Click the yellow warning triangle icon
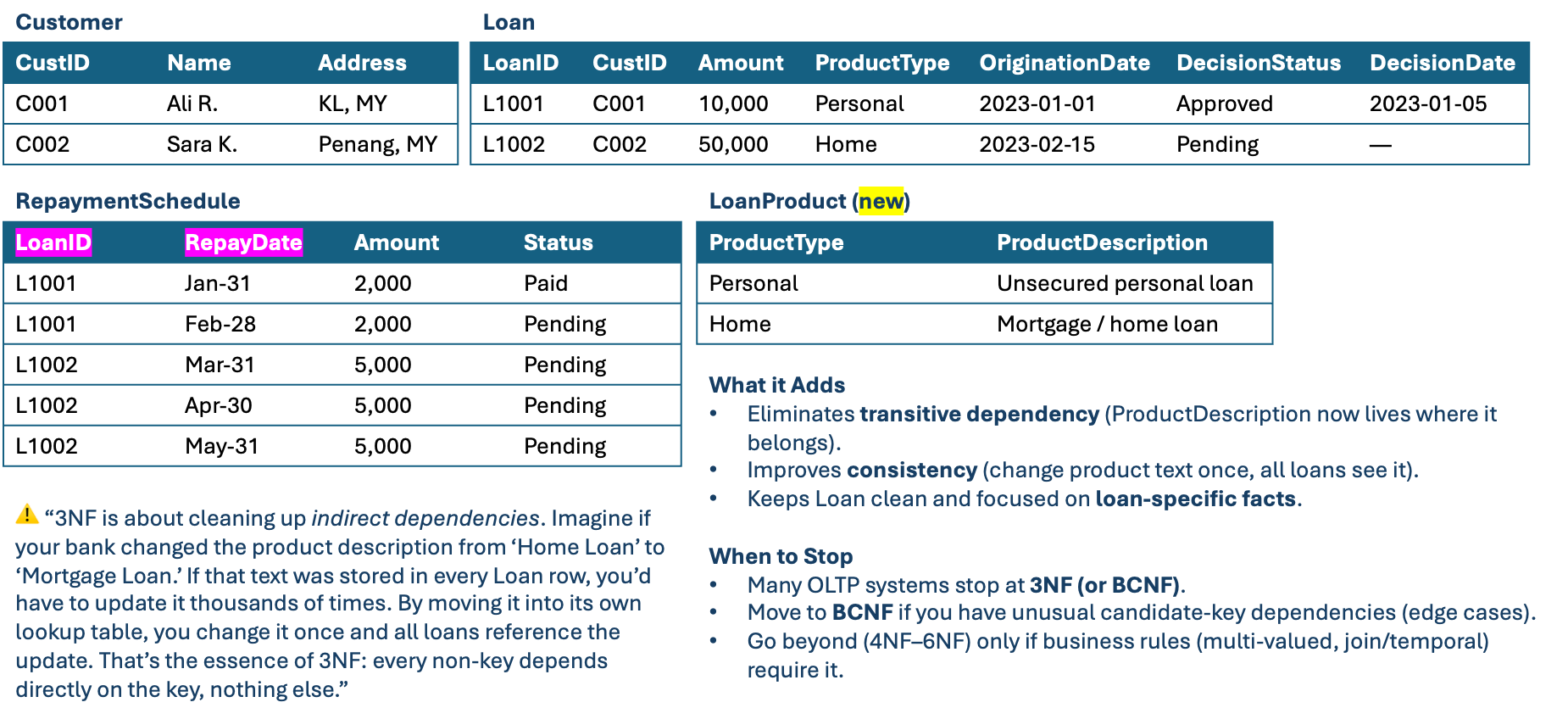The width and height of the screenshot is (1568, 719). [27, 514]
